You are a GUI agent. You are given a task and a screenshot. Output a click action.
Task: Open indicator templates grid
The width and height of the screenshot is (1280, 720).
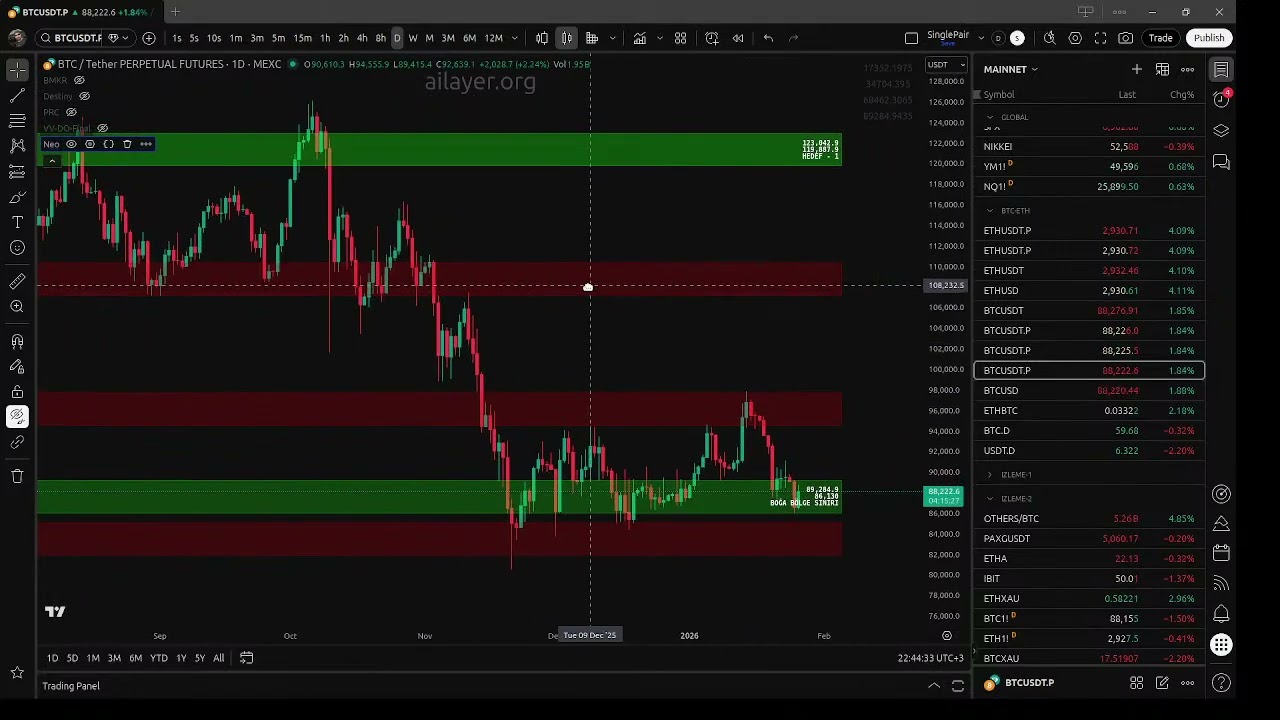point(680,38)
